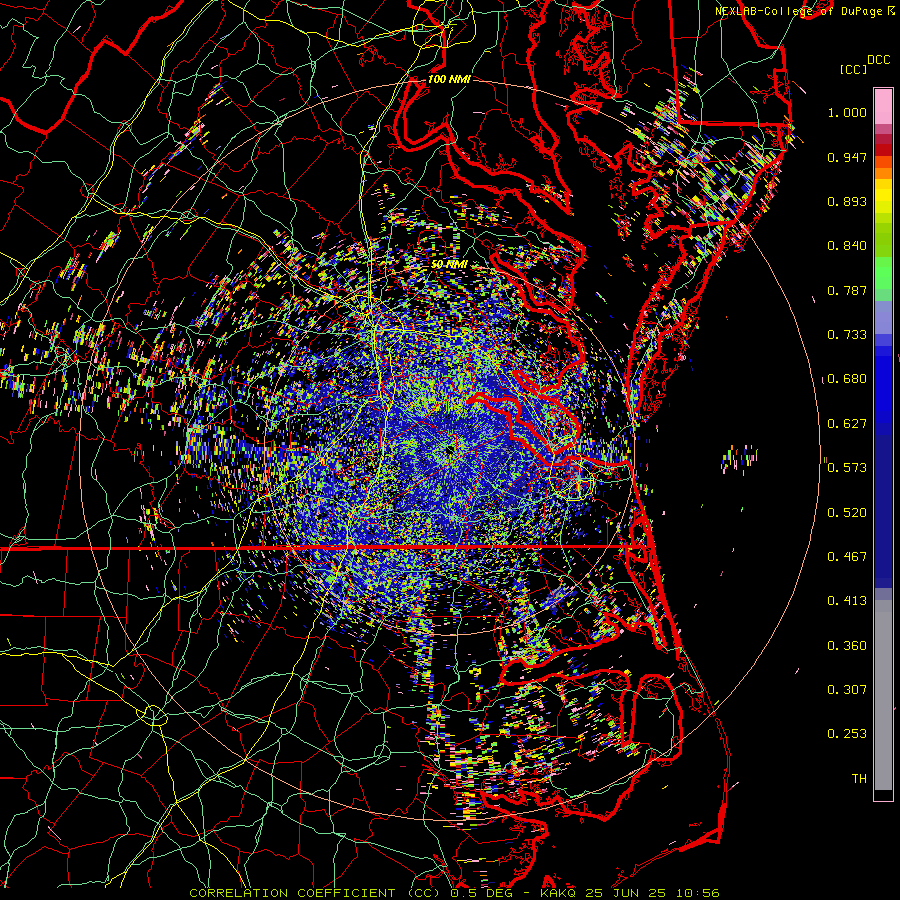This screenshot has width=900, height=900.
Task: Click the 100 NMI range ring label
Action: [x=449, y=79]
